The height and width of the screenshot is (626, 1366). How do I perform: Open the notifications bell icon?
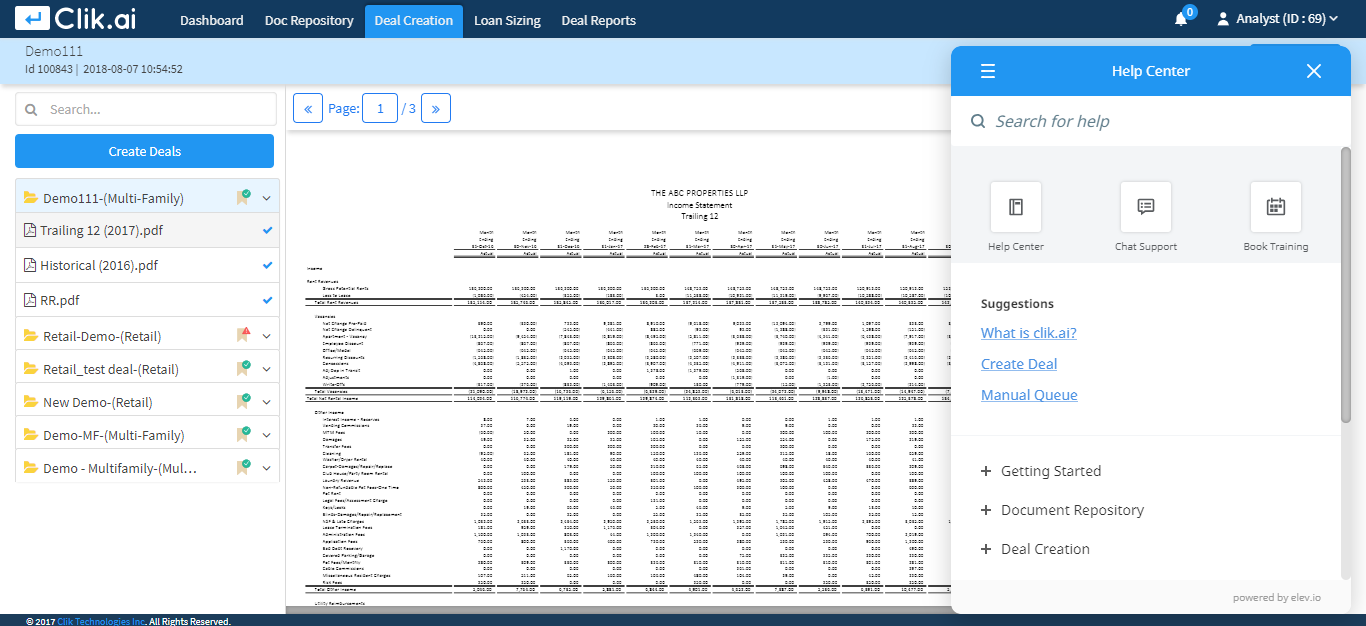click(1182, 19)
